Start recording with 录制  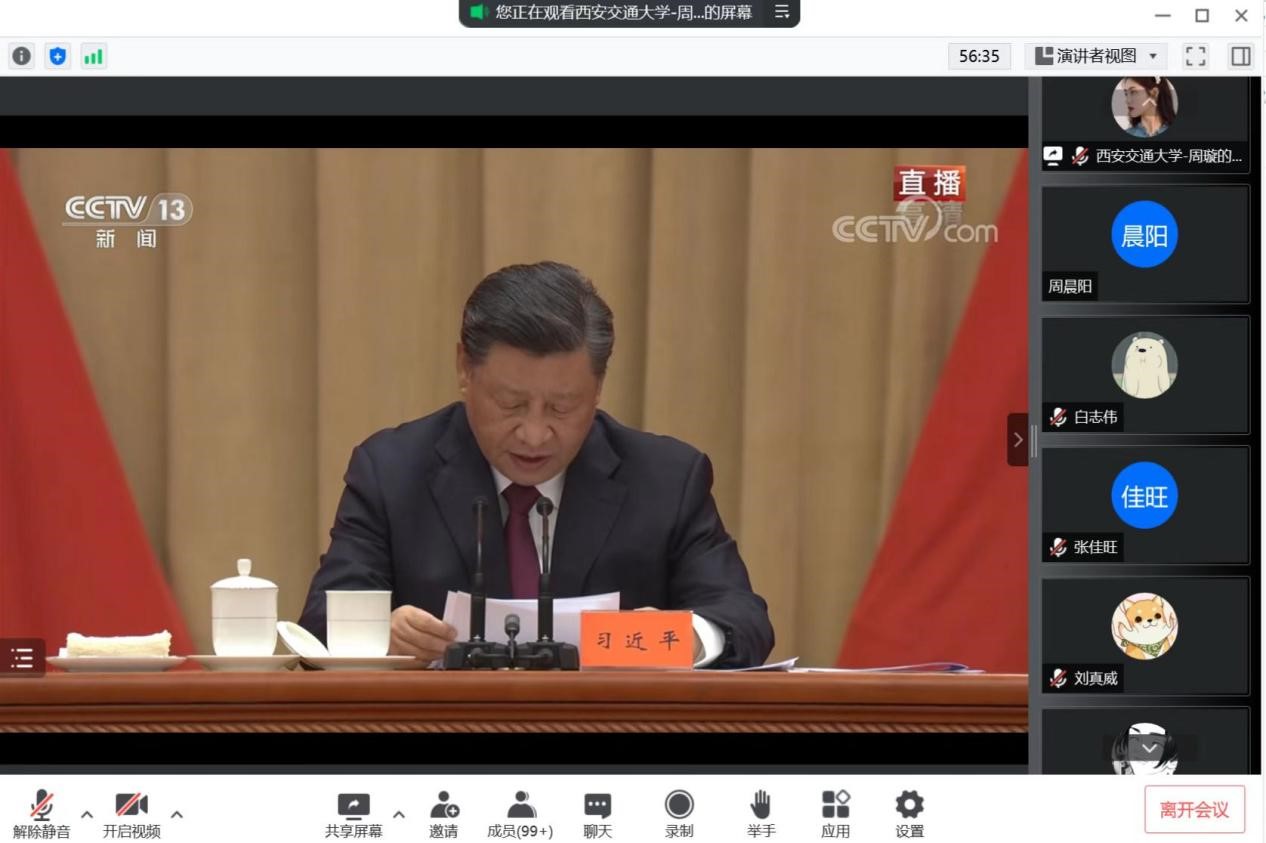coord(679,814)
